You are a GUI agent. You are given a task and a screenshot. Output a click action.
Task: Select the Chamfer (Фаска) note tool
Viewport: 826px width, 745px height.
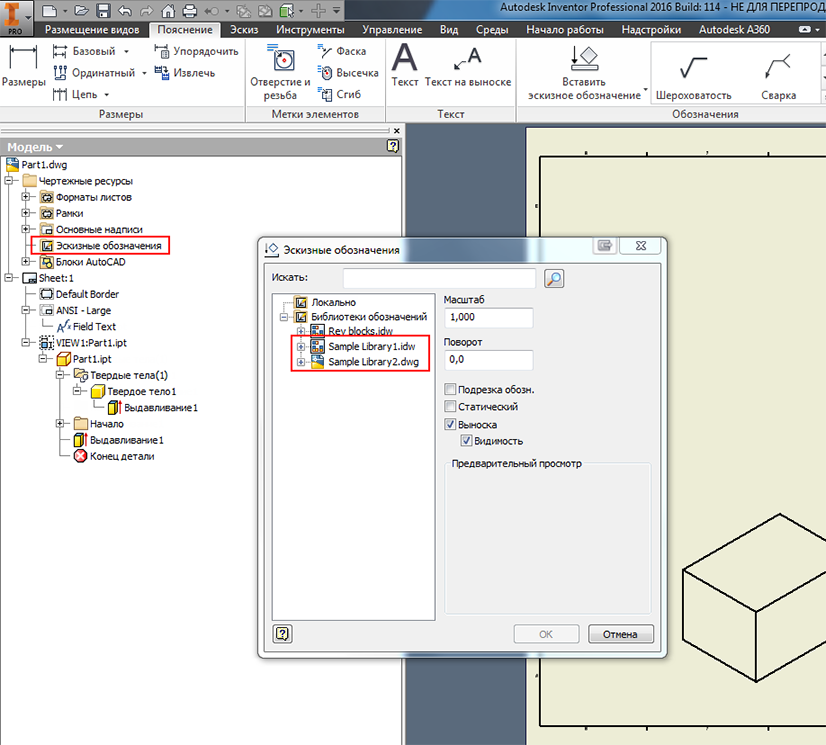[342, 51]
